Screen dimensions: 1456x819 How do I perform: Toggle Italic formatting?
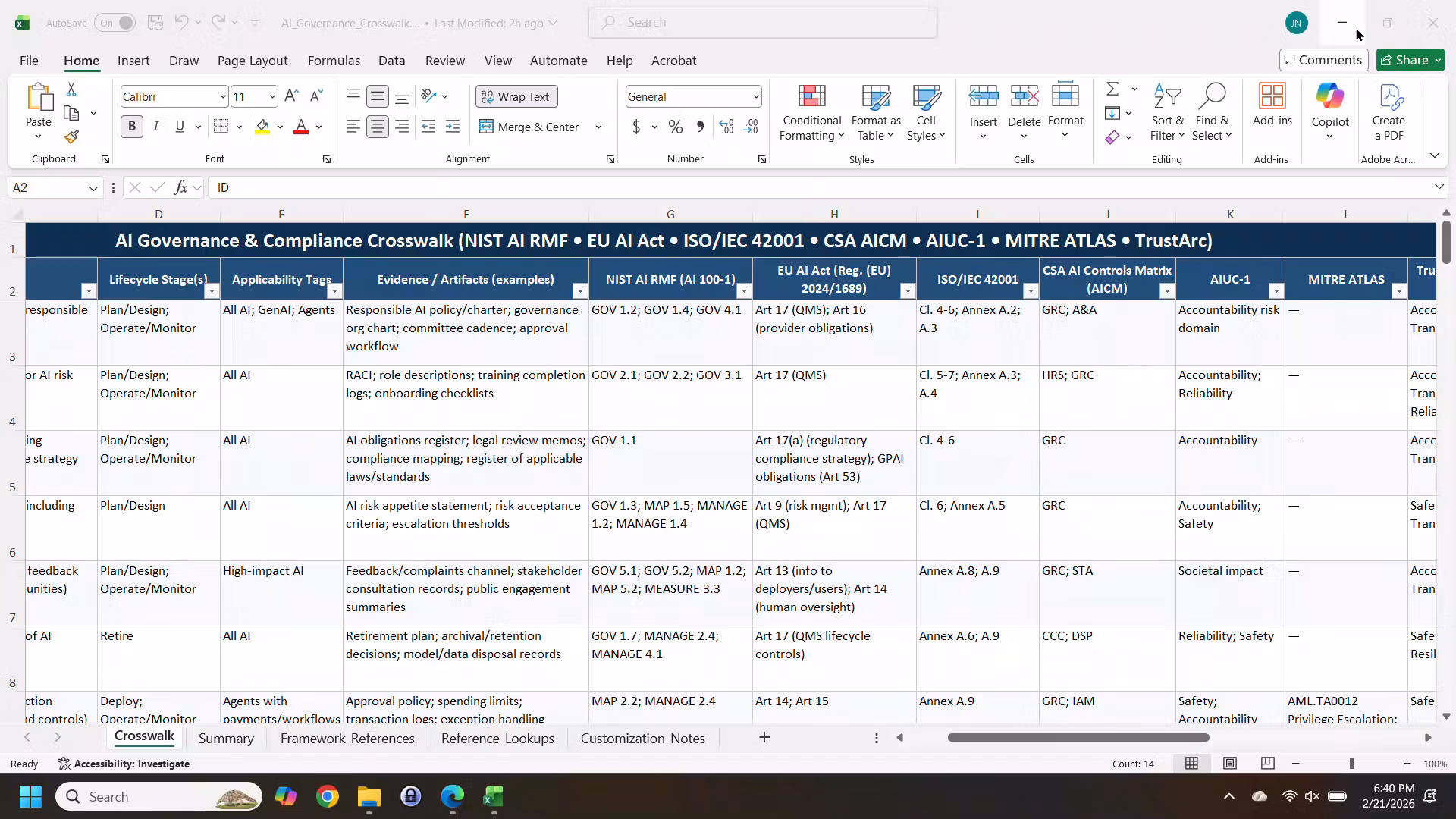156,127
